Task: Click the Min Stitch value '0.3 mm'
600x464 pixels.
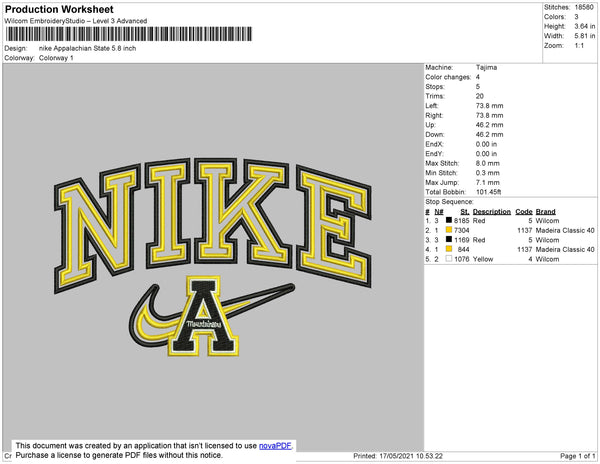Action: click(488, 173)
